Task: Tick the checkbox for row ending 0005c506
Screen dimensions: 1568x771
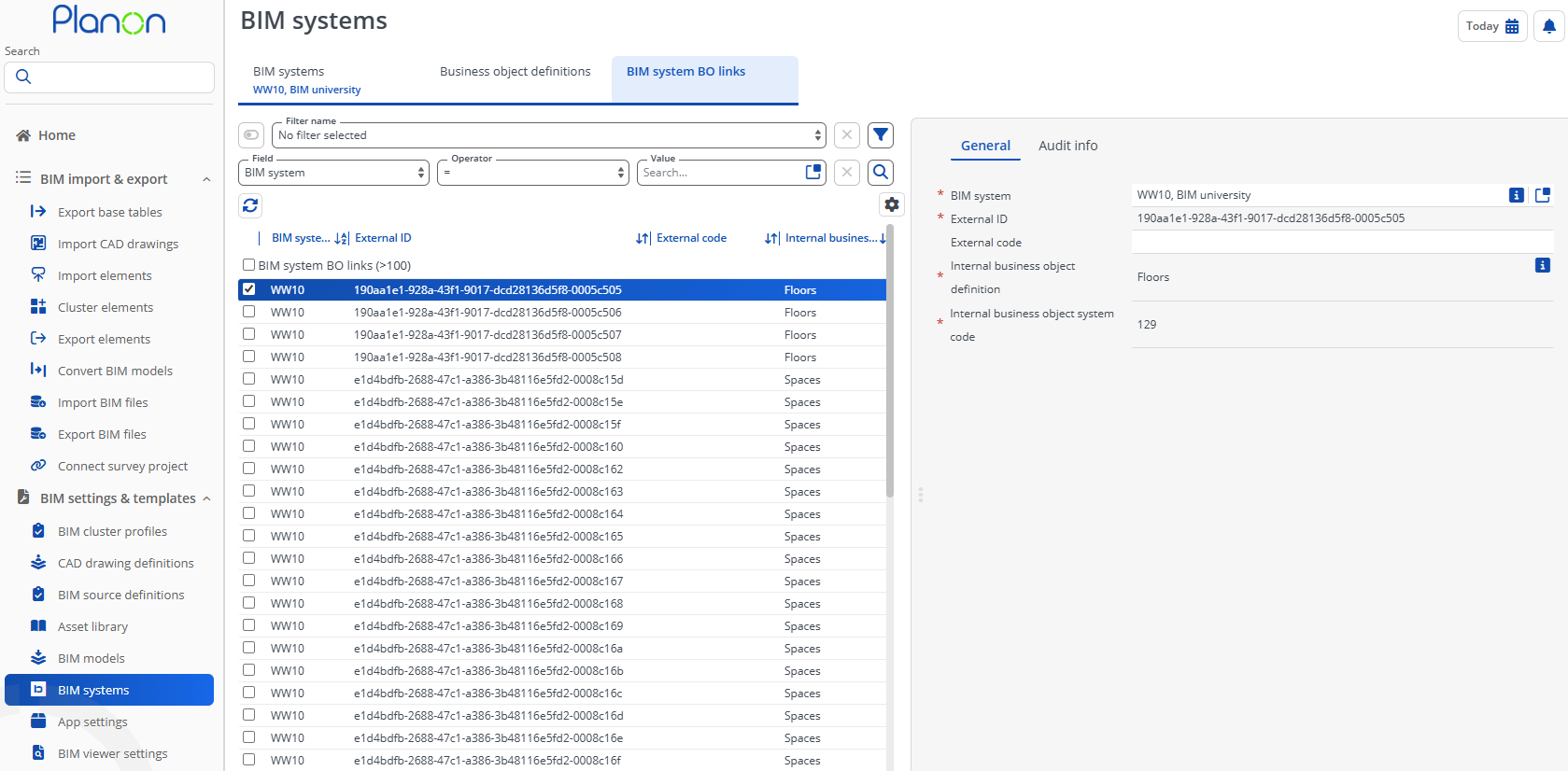Action: pos(248,312)
